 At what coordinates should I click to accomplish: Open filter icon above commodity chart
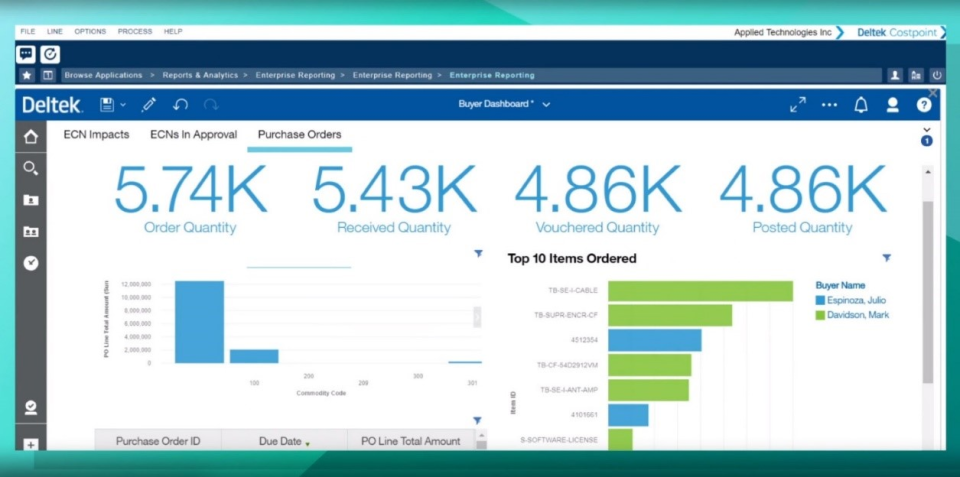[478, 254]
